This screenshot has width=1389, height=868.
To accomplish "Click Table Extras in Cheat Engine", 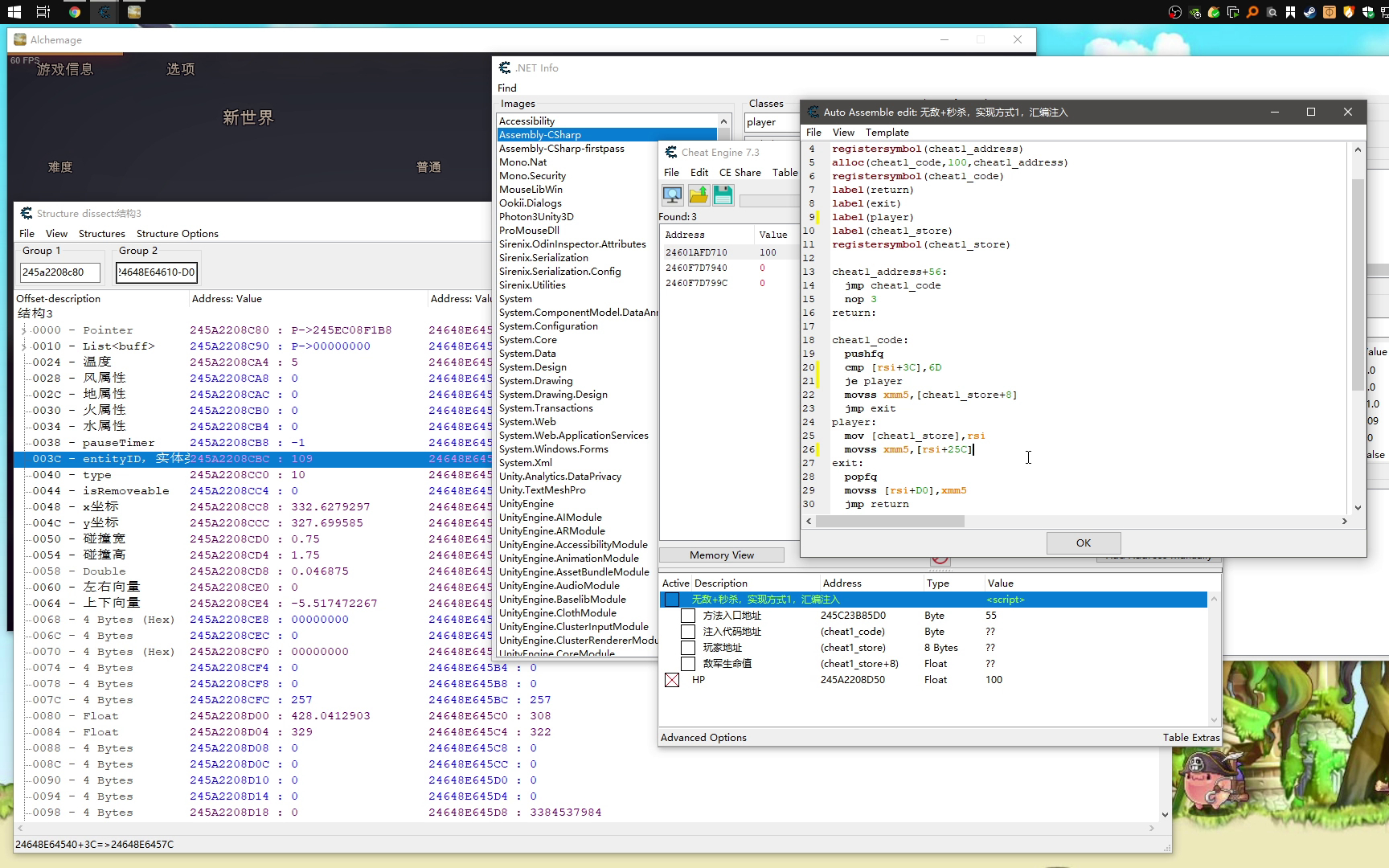I will coord(1191,738).
